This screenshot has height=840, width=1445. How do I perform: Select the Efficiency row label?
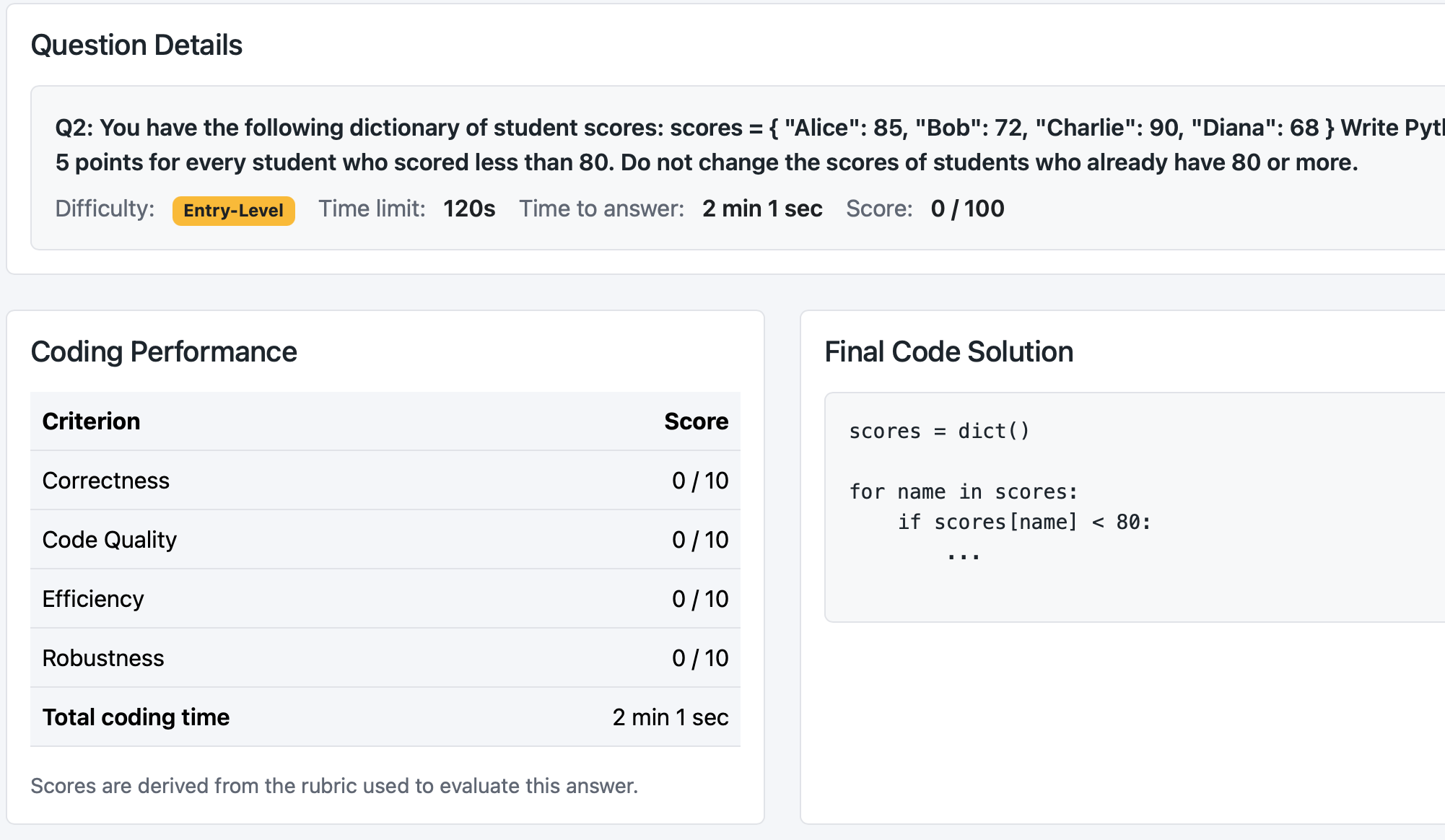[93, 599]
